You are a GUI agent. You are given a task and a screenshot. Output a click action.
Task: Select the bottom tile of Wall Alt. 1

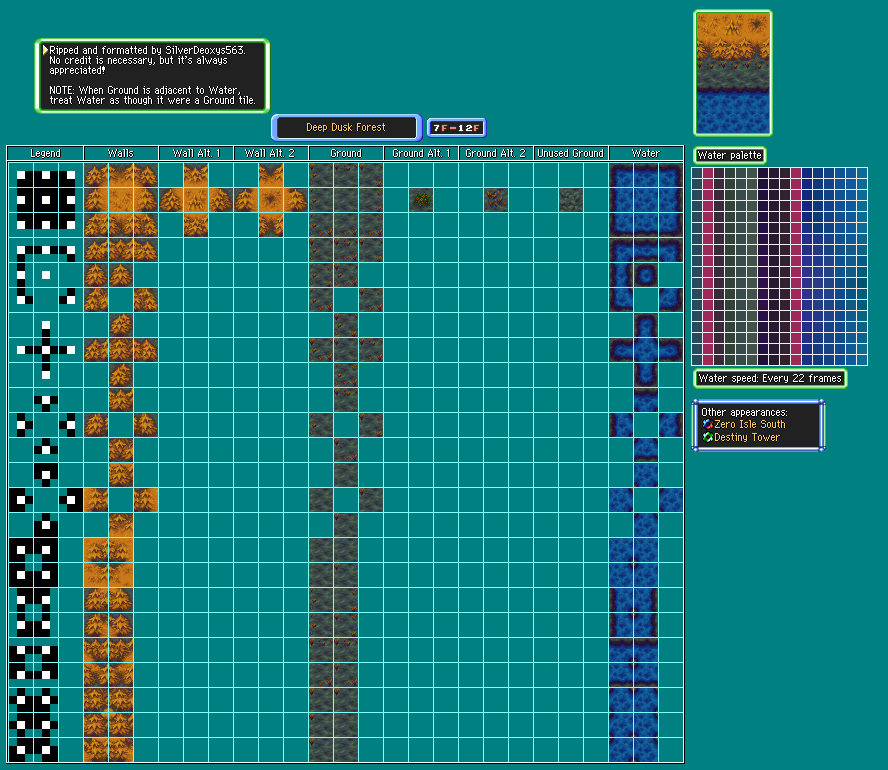tap(196, 225)
